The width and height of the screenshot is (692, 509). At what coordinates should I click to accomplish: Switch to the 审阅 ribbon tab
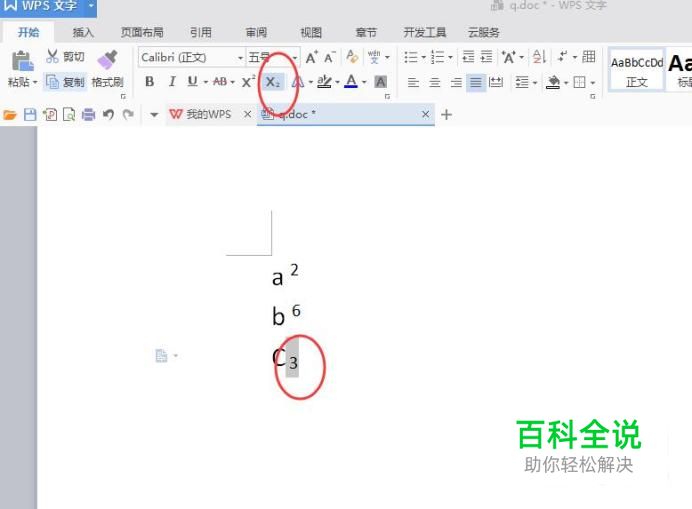point(256,32)
